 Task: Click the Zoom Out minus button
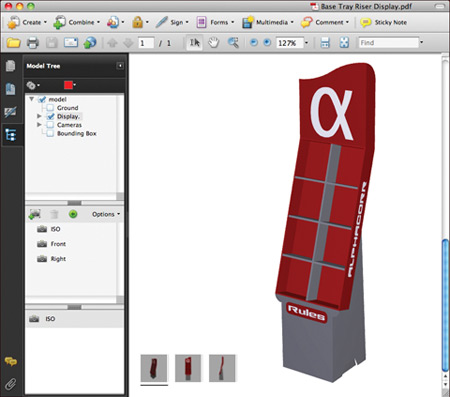coord(254,43)
